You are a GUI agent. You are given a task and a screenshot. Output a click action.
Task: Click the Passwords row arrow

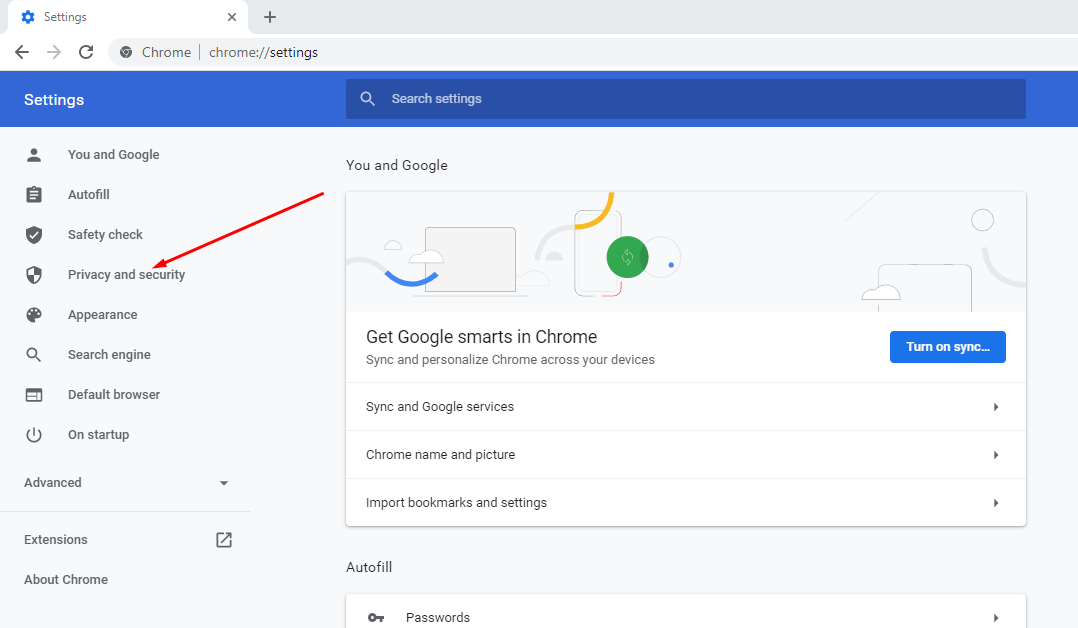(x=996, y=618)
